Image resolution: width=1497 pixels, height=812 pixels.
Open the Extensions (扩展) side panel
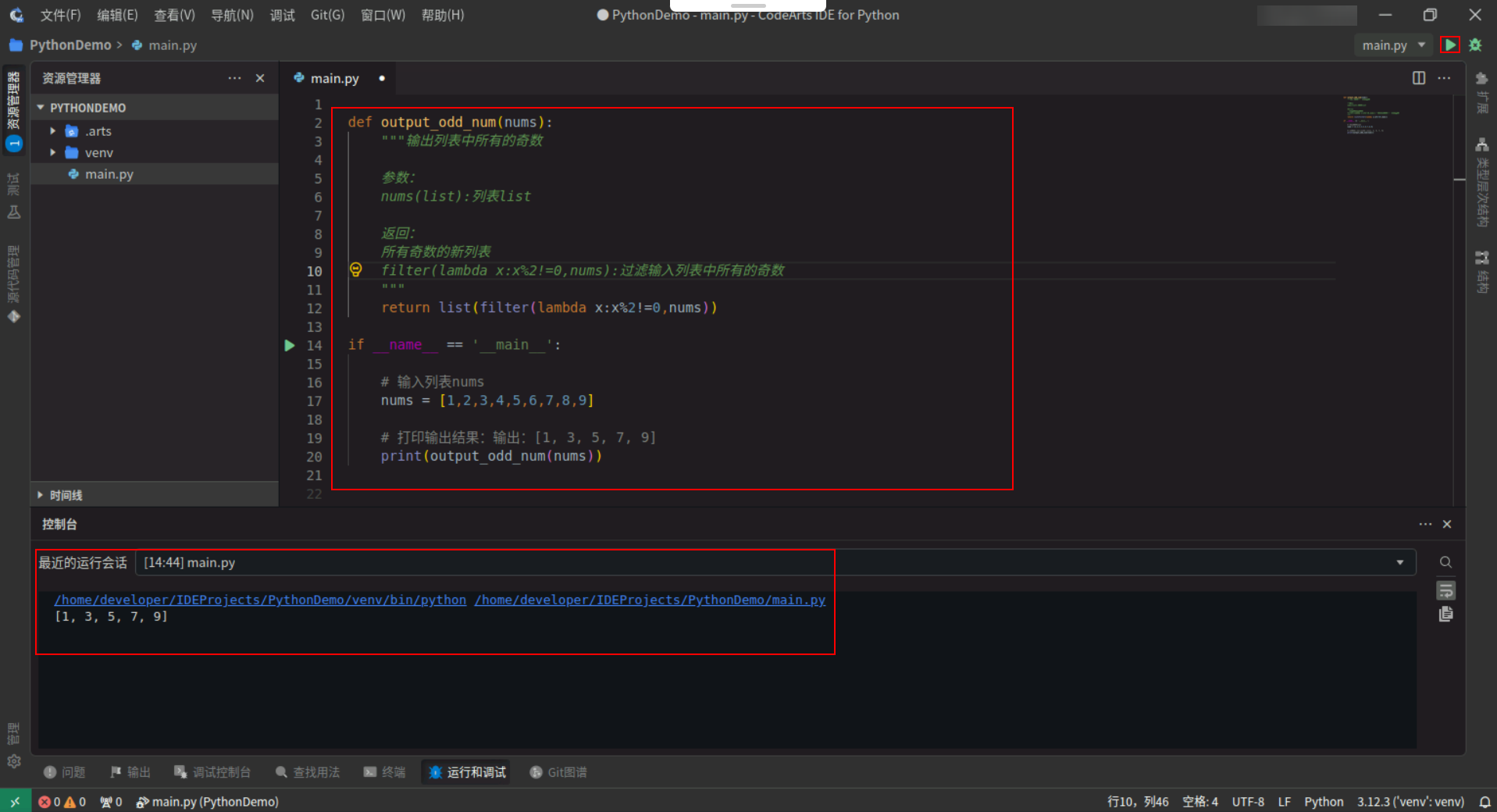pos(1481,92)
